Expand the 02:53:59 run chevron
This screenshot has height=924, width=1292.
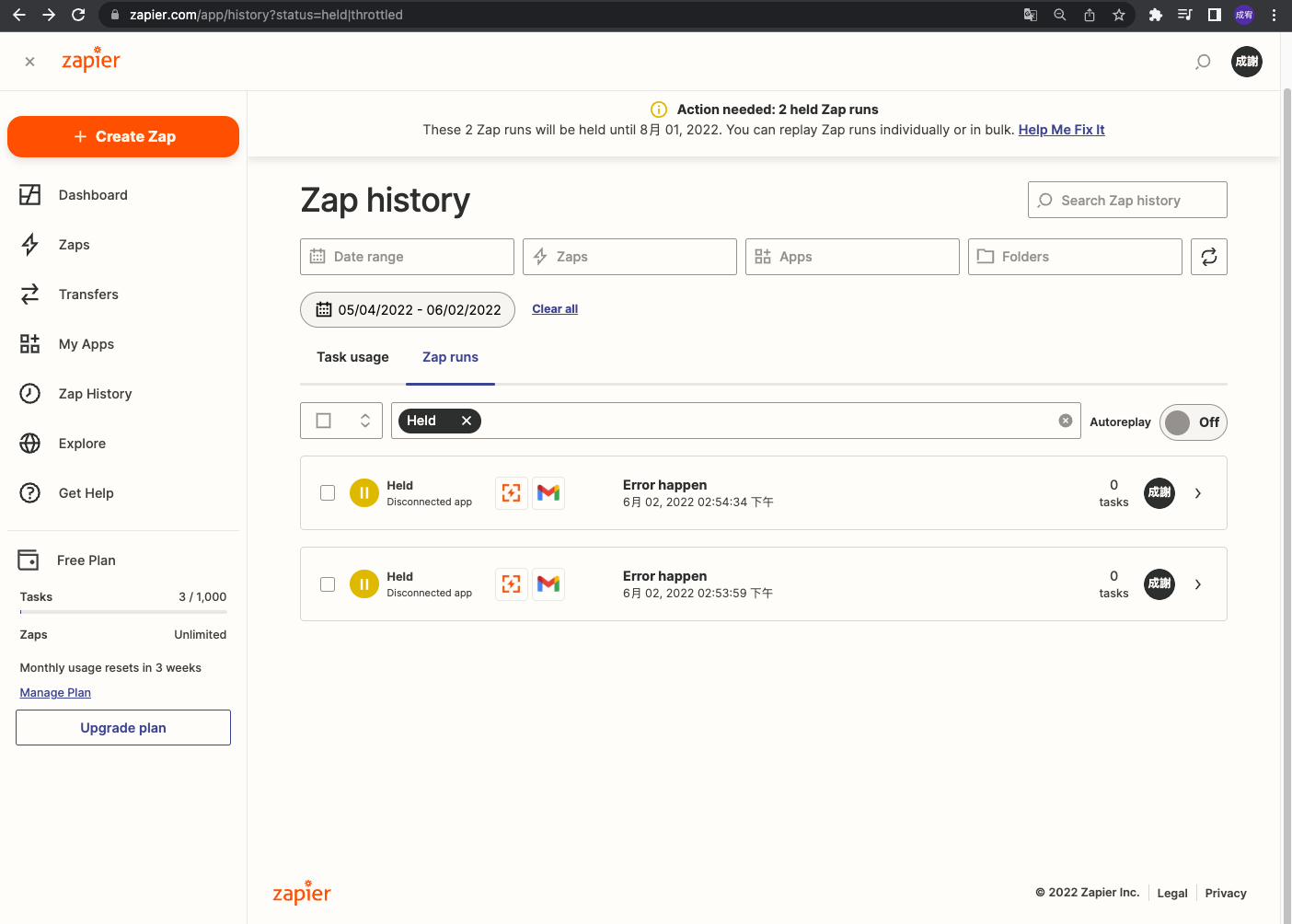(x=1198, y=584)
